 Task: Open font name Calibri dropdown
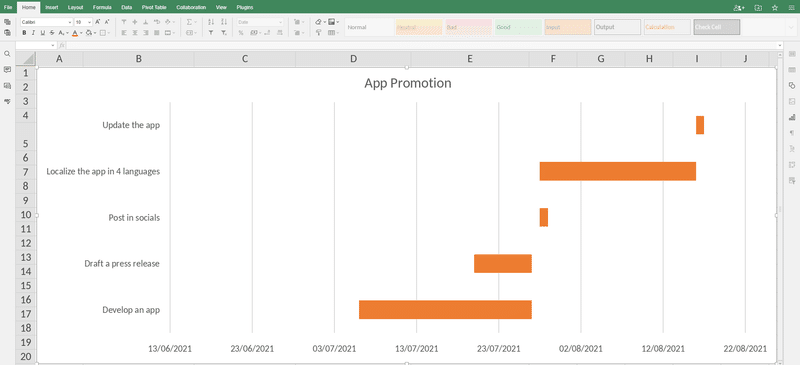(70, 22)
